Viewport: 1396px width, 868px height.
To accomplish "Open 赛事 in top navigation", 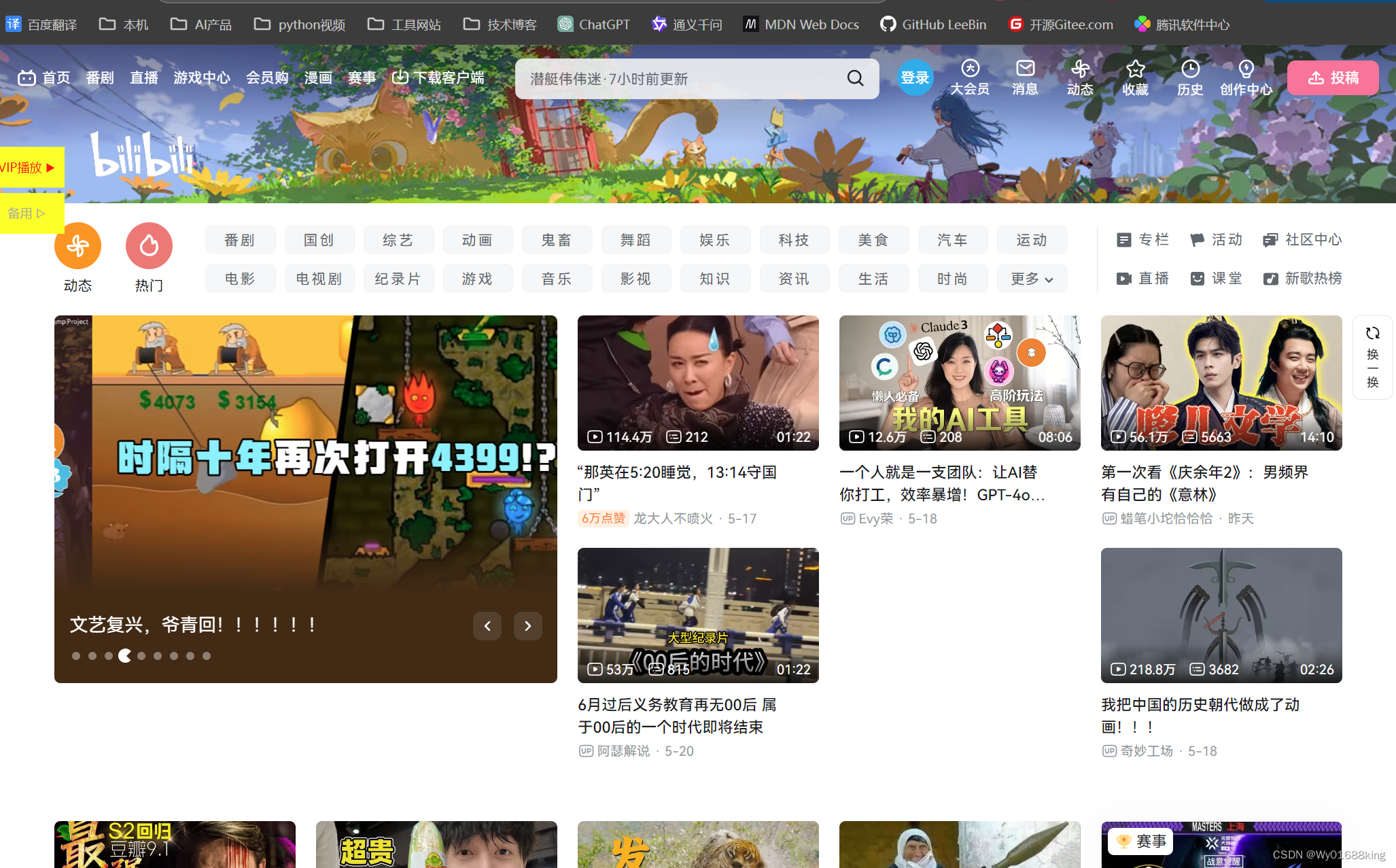I will (x=362, y=77).
